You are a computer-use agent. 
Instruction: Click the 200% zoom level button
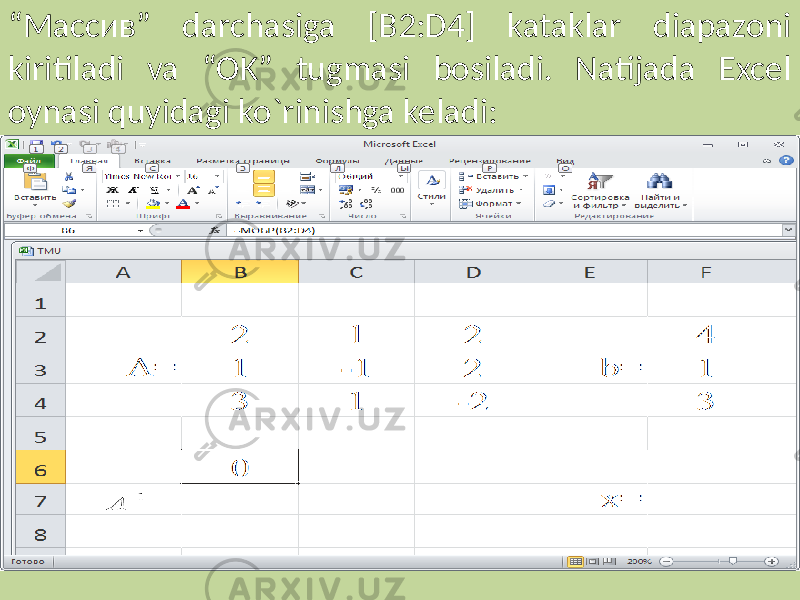639,562
